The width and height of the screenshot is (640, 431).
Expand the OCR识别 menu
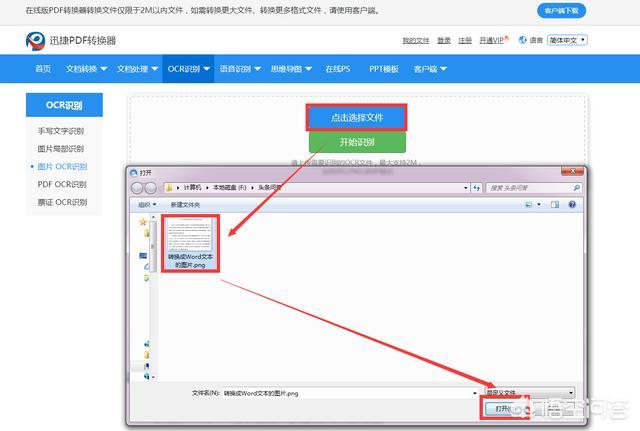coord(188,69)
